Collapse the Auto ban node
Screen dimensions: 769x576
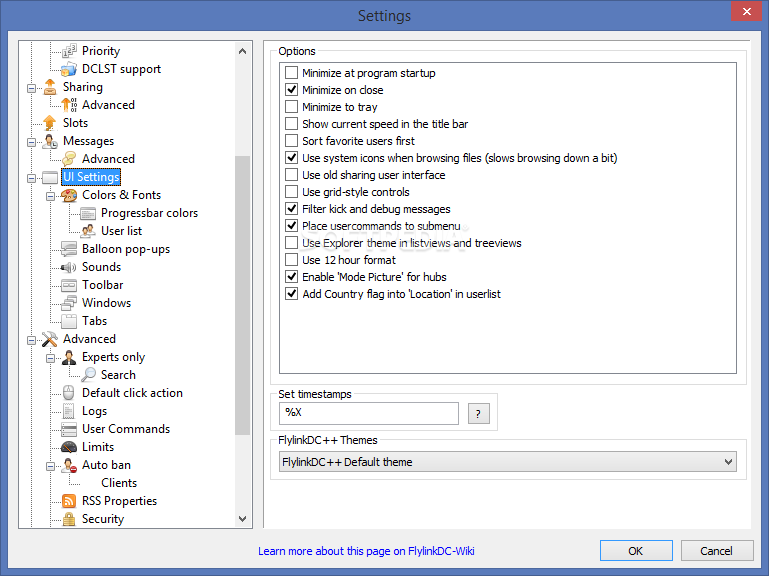51,466
